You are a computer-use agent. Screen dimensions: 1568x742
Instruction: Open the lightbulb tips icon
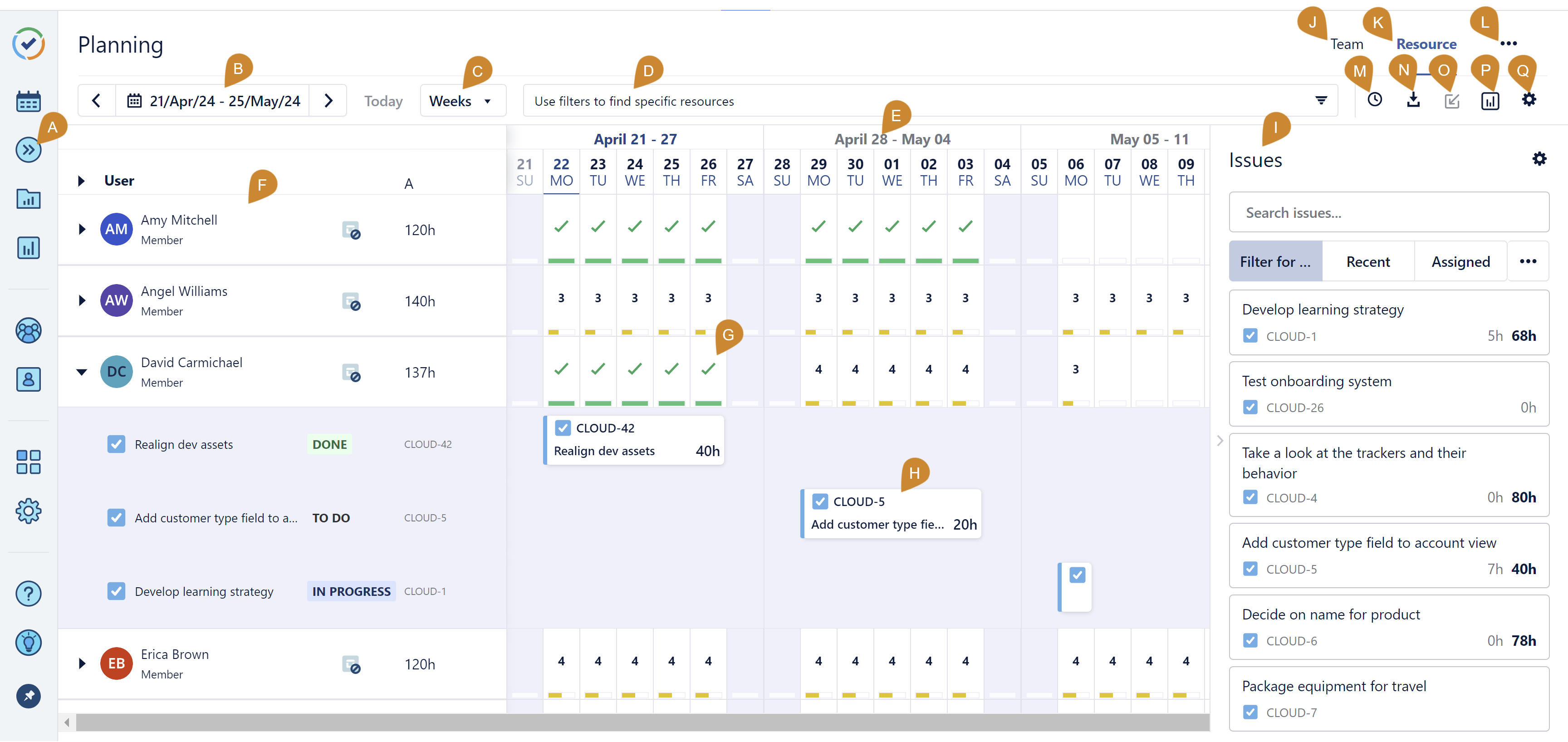29,642
